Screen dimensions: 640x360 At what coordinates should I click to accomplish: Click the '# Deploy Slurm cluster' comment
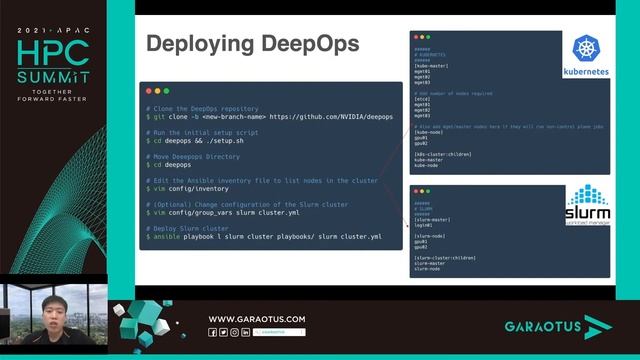(x=187, y=229)
